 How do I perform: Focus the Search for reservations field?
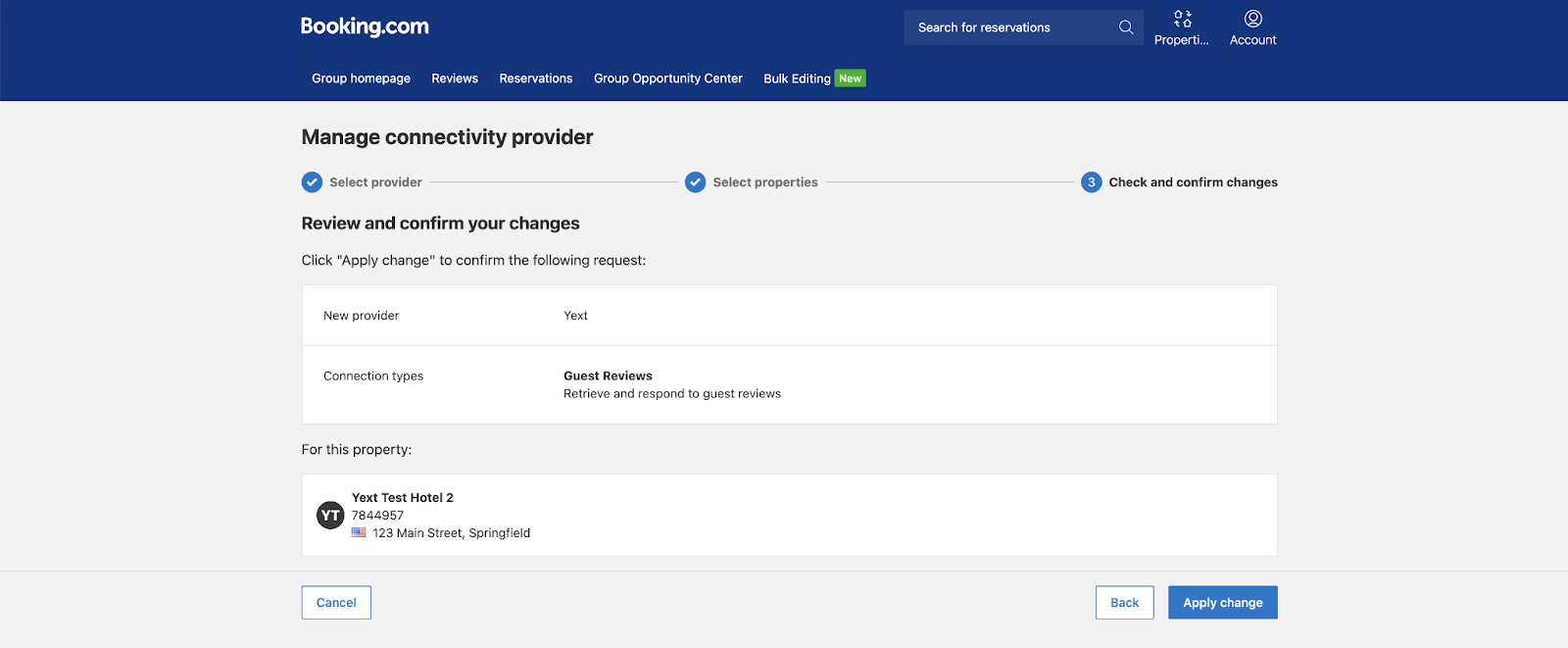click(1009, 27)
